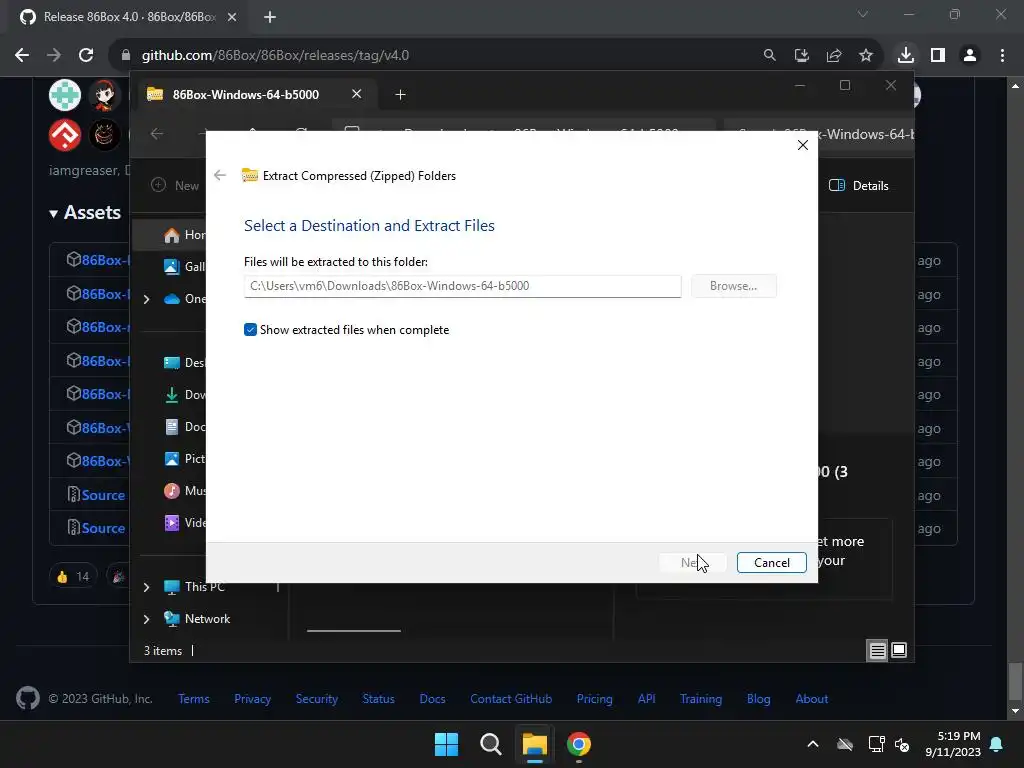
Task: Open GitHub Privacy footer link
Action: (252, 699)
